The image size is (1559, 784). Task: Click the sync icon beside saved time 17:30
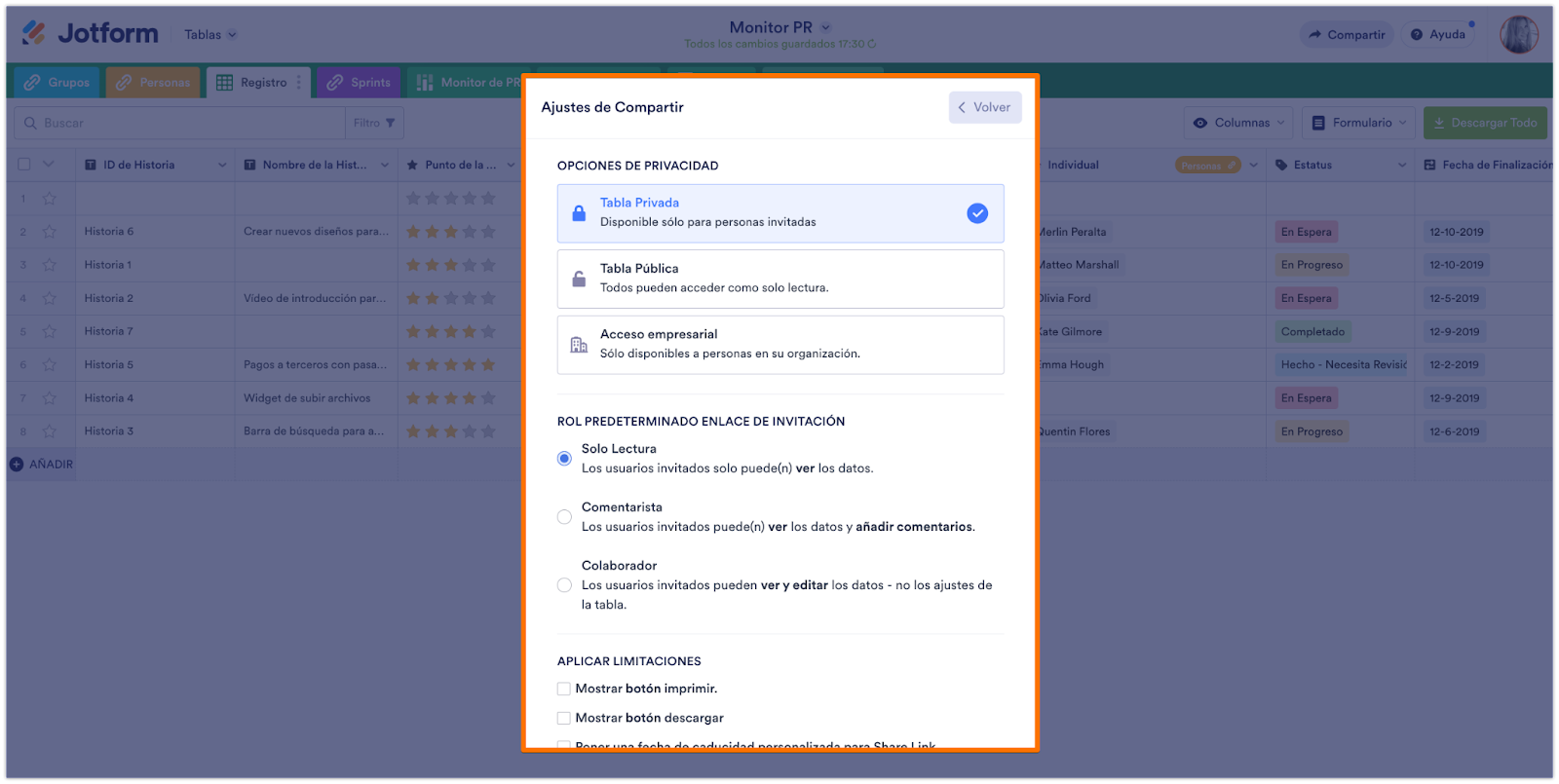[872, 44]
